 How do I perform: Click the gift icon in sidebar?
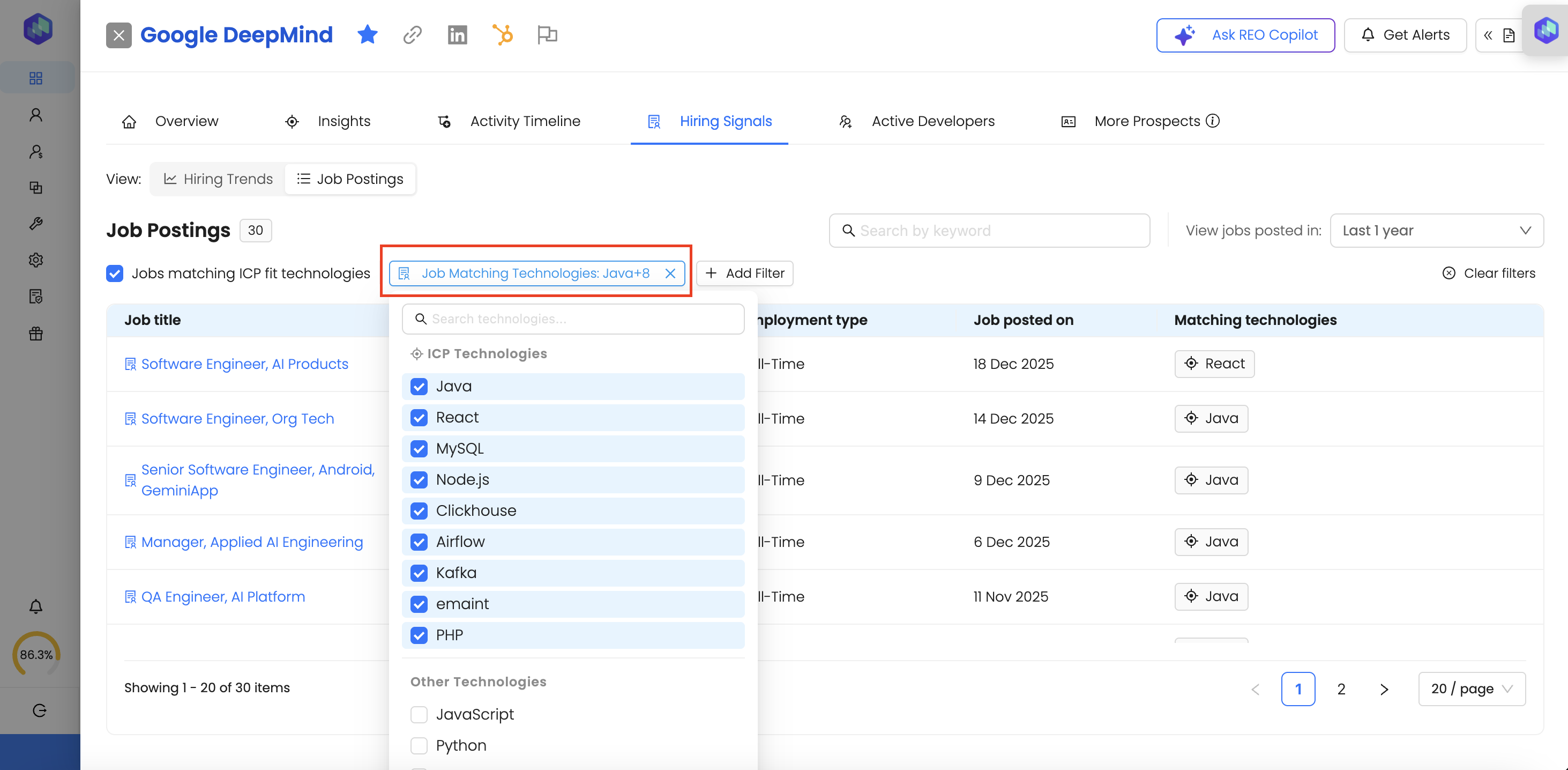36,333
